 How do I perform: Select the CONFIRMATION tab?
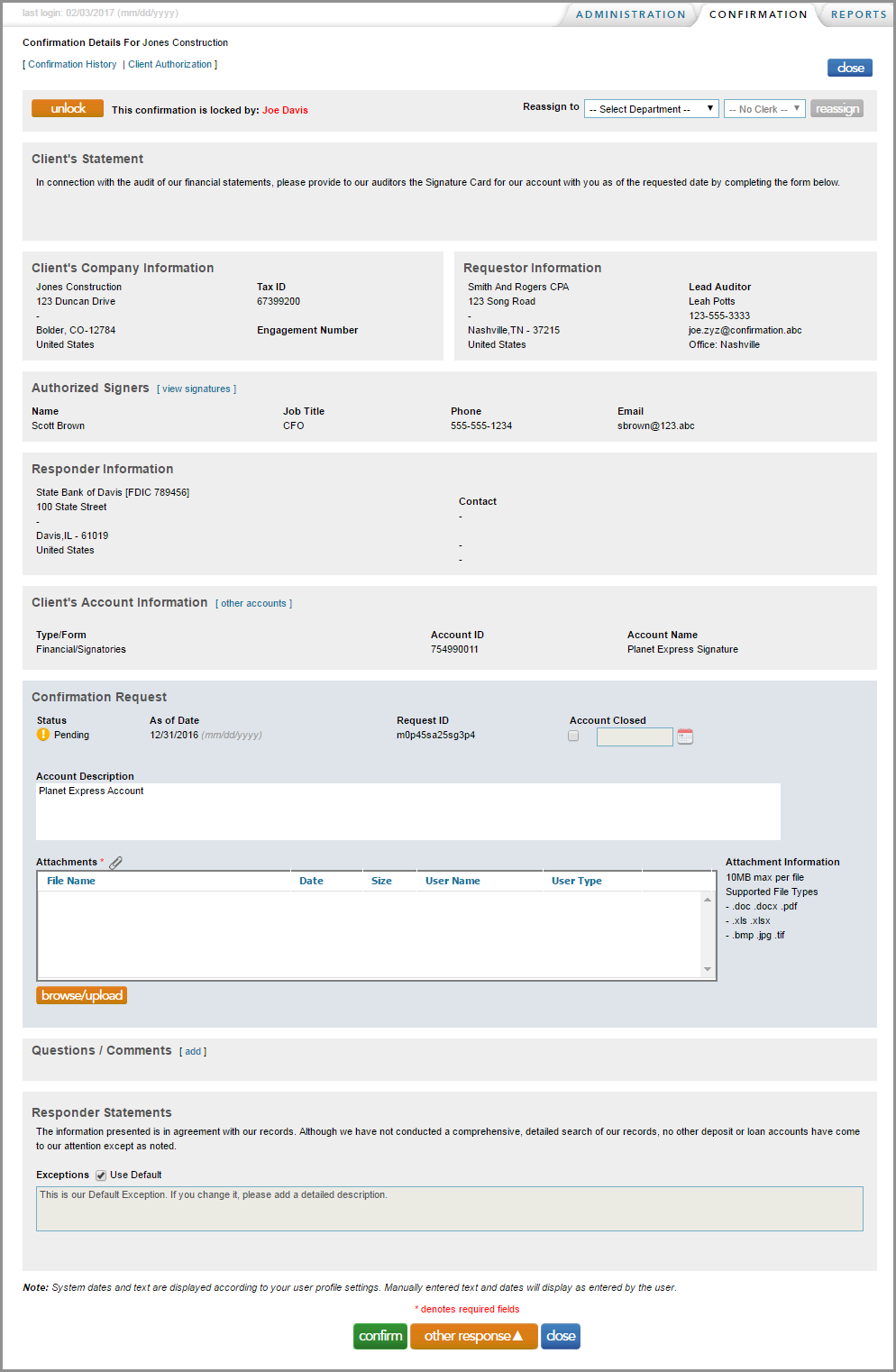pos(758,14)
